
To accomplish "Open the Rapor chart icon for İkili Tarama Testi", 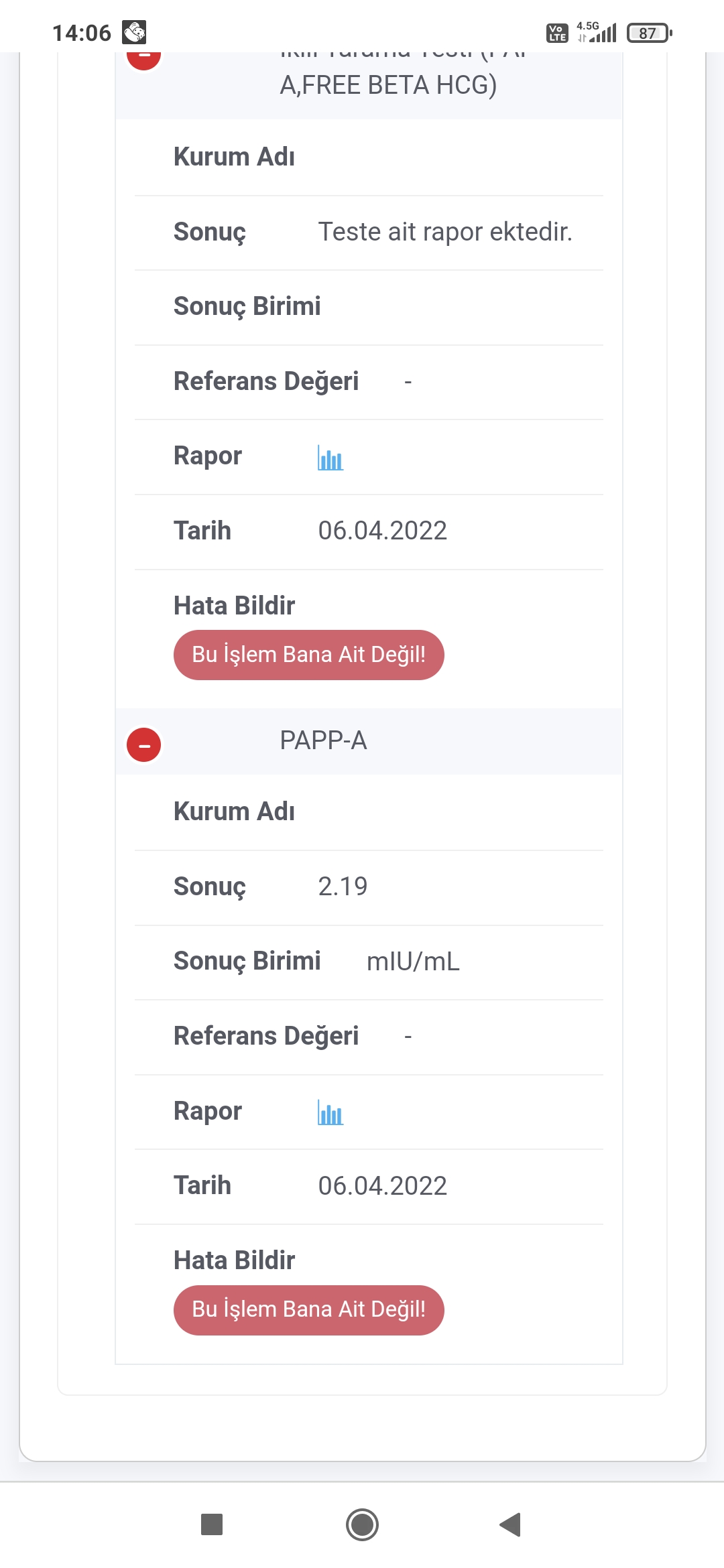I will (330, 458).
